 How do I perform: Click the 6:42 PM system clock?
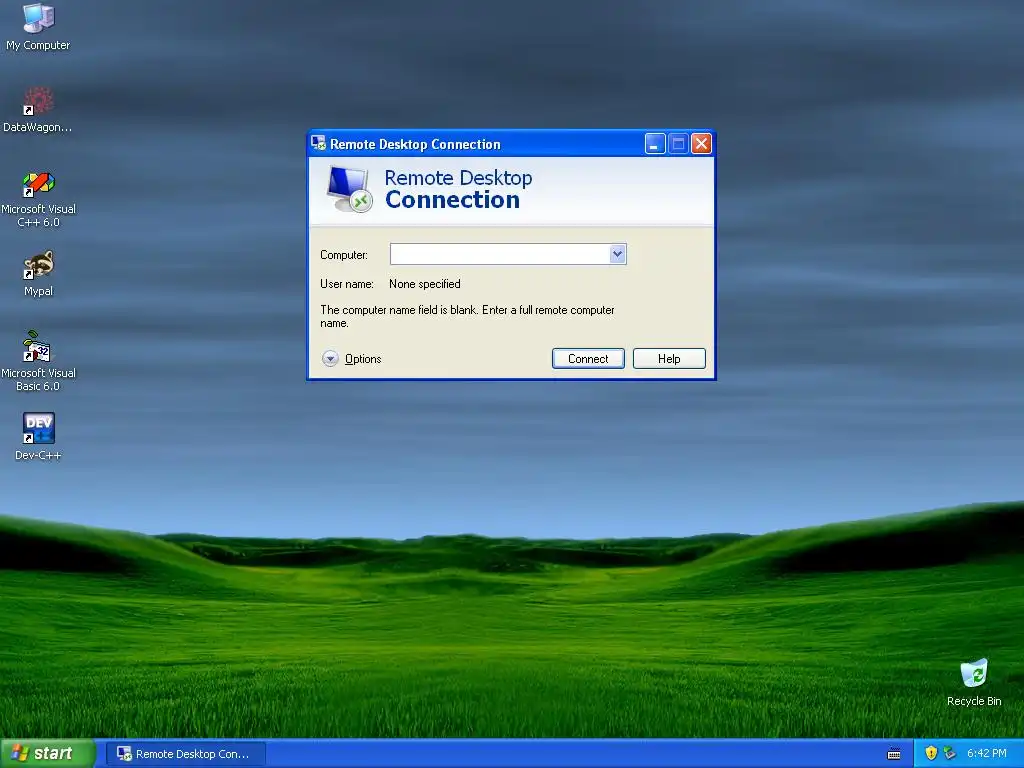(987, 753)
